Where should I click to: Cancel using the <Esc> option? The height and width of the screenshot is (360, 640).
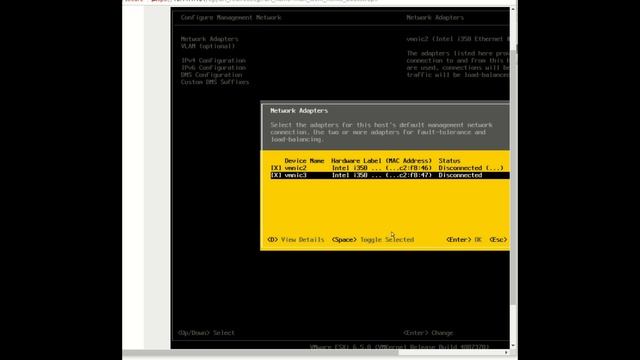pyautogui.click(x=498, y=240)
